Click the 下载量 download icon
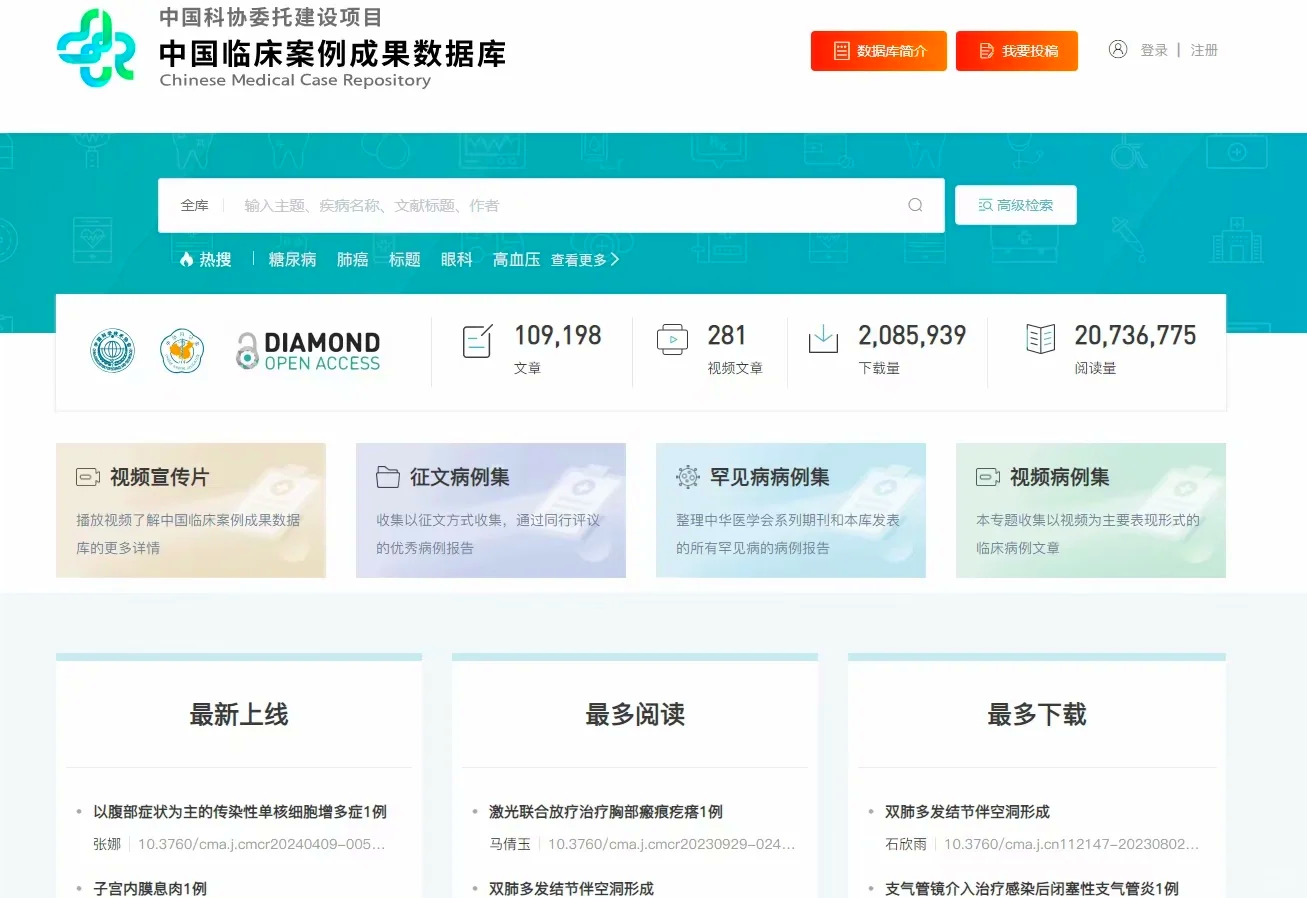1307x898 pixels. click(x=822, y=339)
